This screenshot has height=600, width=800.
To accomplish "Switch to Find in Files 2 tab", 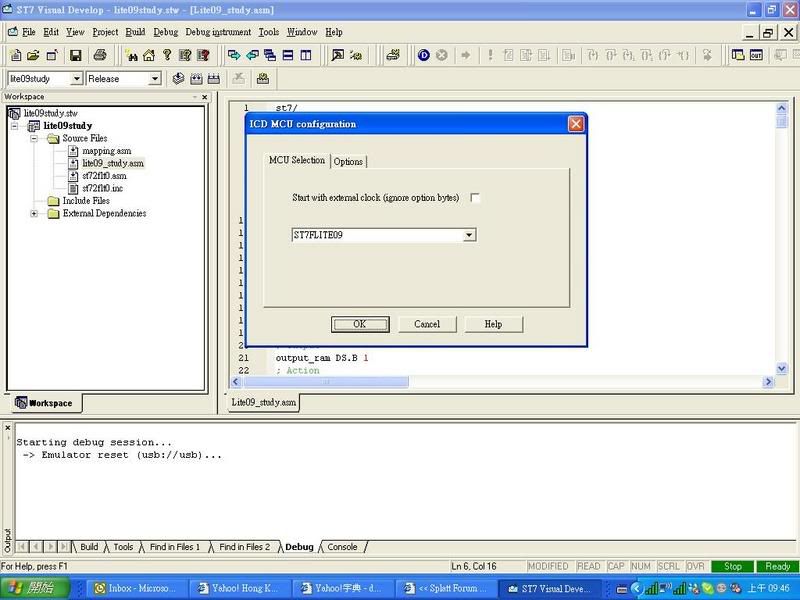I will point(244,547).
